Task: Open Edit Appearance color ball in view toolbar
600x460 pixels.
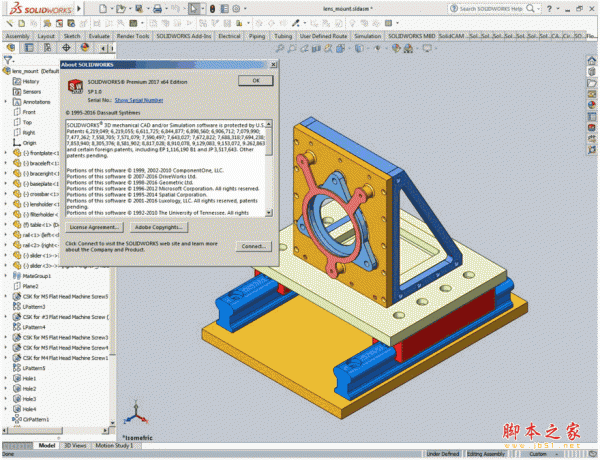Action: pos(396,49)
